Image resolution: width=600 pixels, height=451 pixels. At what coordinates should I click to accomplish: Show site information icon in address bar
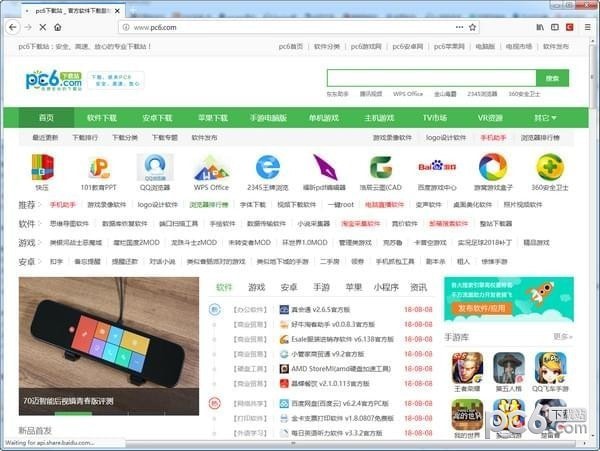coord(126,27)
